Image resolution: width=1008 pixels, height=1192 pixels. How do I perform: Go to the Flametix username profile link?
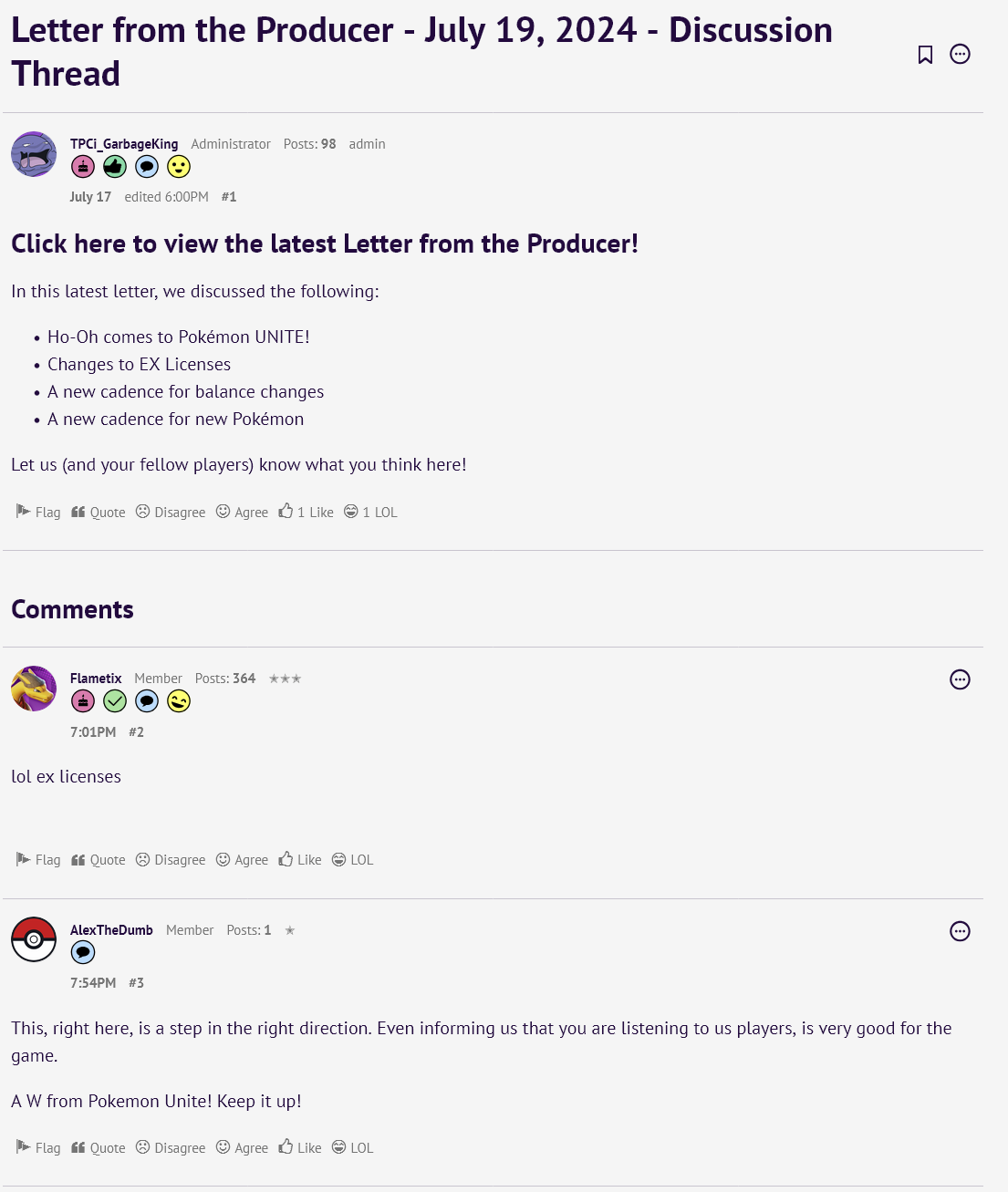(96, 679)
